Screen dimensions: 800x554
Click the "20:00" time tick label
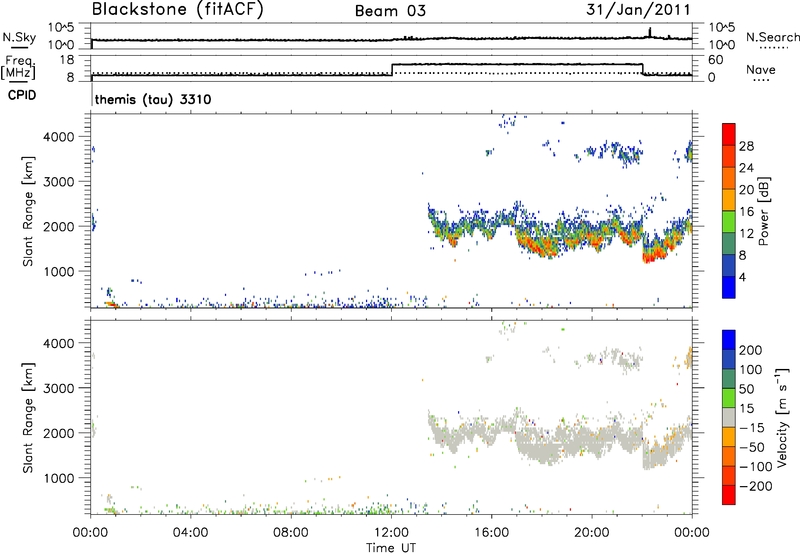(592, 533)
